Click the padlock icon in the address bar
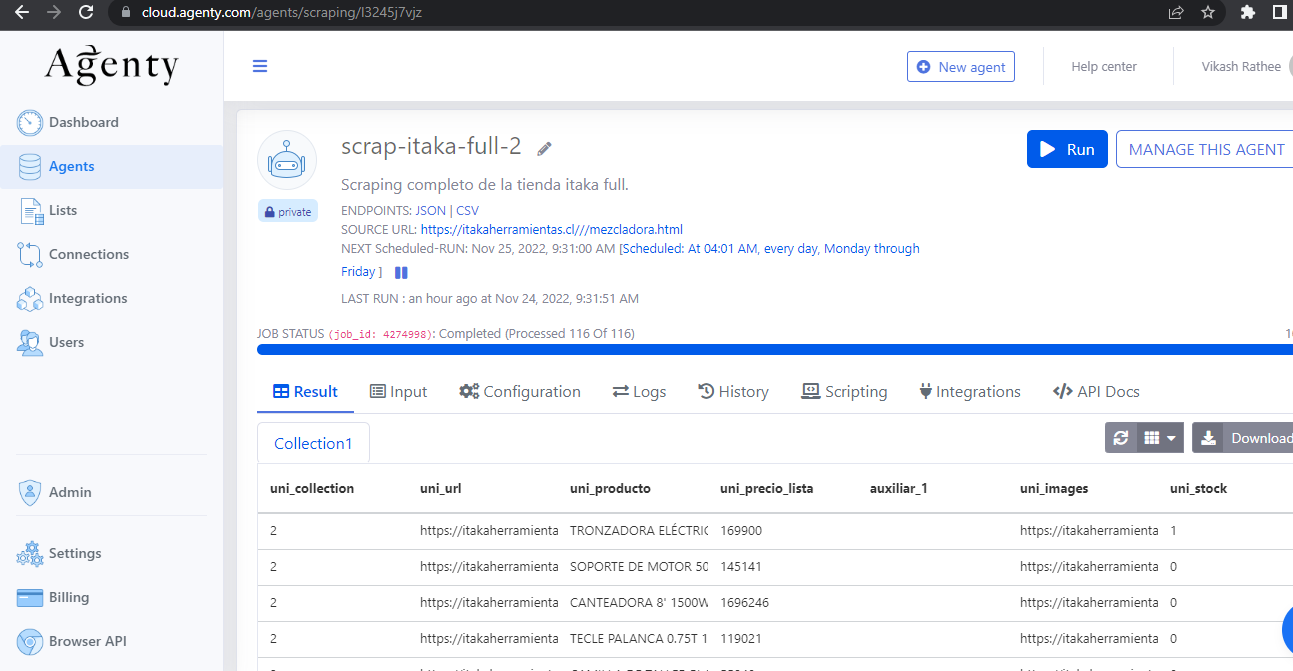Screen dimensions: 1293x671 coord(126,13)
